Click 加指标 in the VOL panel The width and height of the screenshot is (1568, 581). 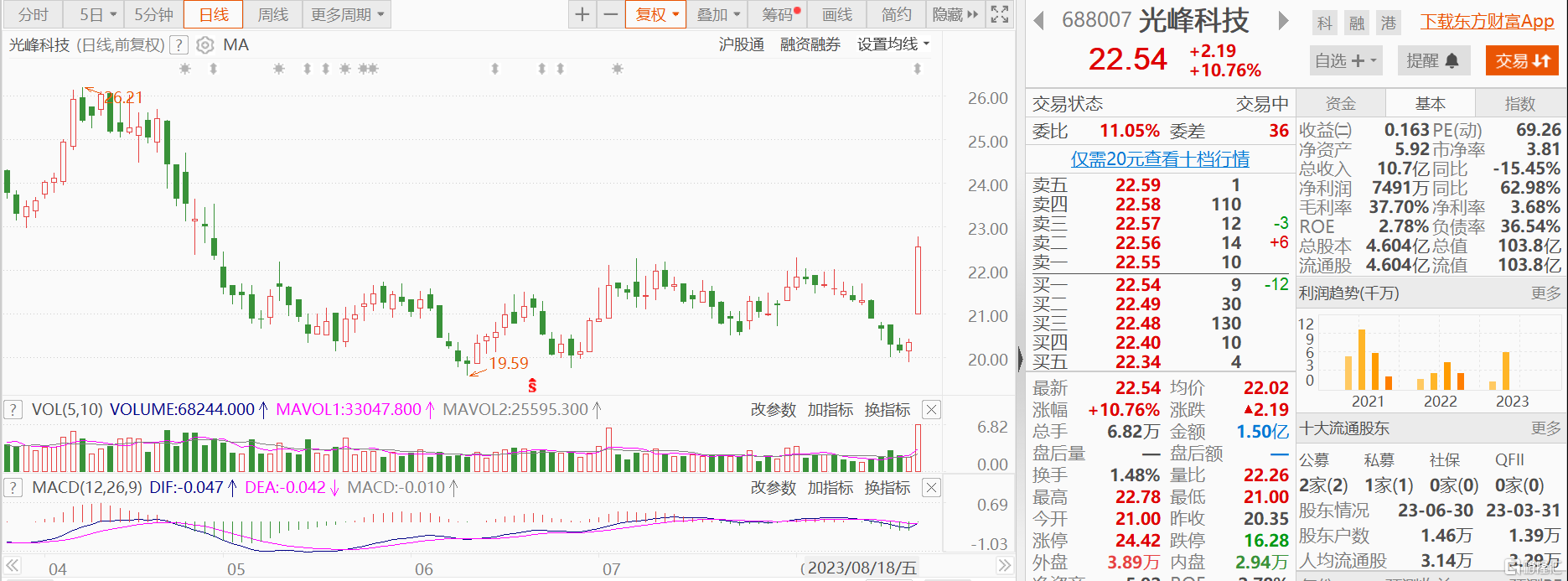tap(831, 410)
